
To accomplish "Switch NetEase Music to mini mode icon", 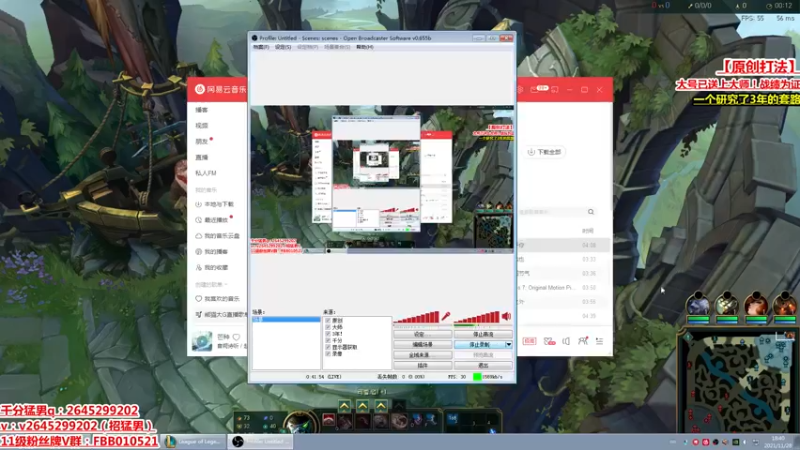I will 555,89.
